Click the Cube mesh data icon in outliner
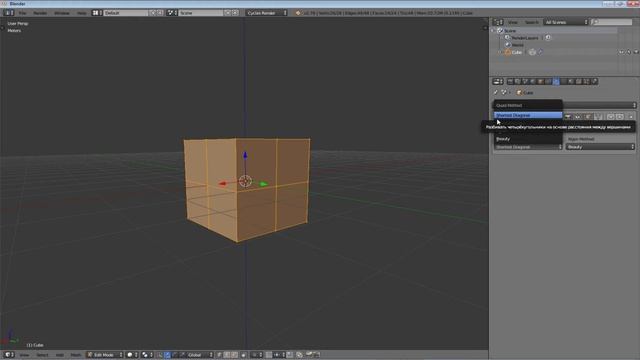This screenshot has width=640, height=360. coord(532,52)
